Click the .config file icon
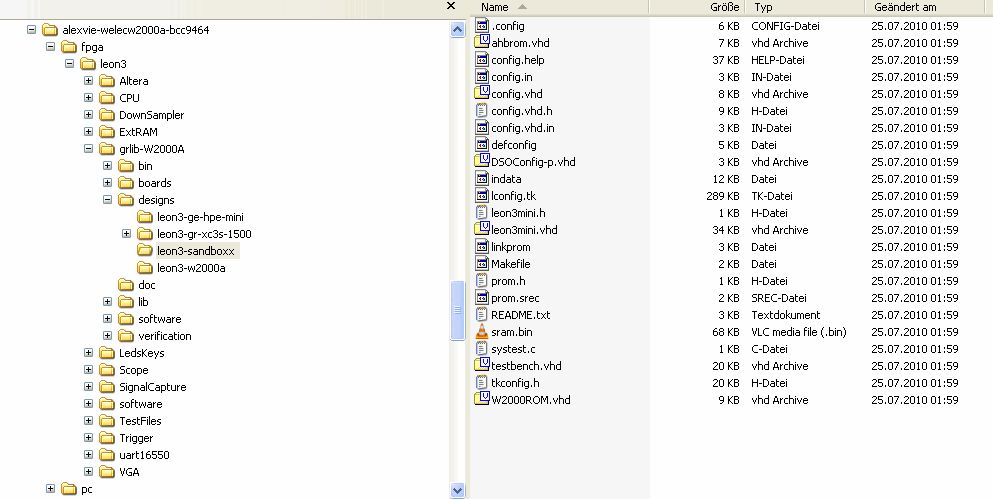 (482, 25)
